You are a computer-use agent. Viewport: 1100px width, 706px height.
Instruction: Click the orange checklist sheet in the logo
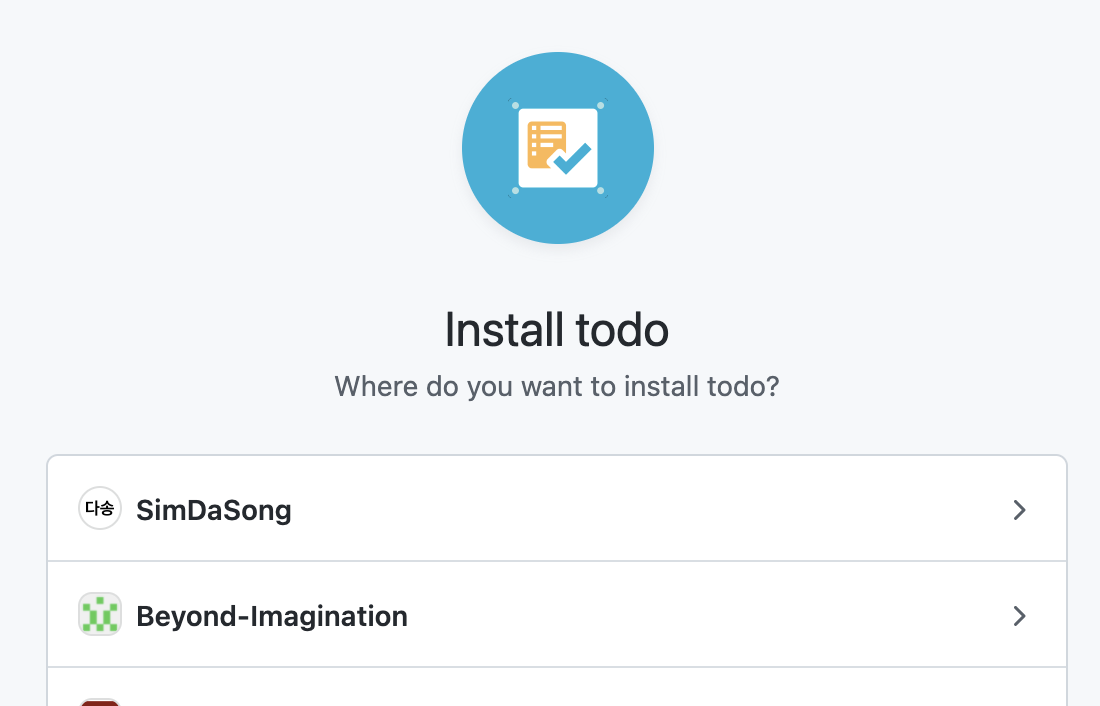coord(546,145)
